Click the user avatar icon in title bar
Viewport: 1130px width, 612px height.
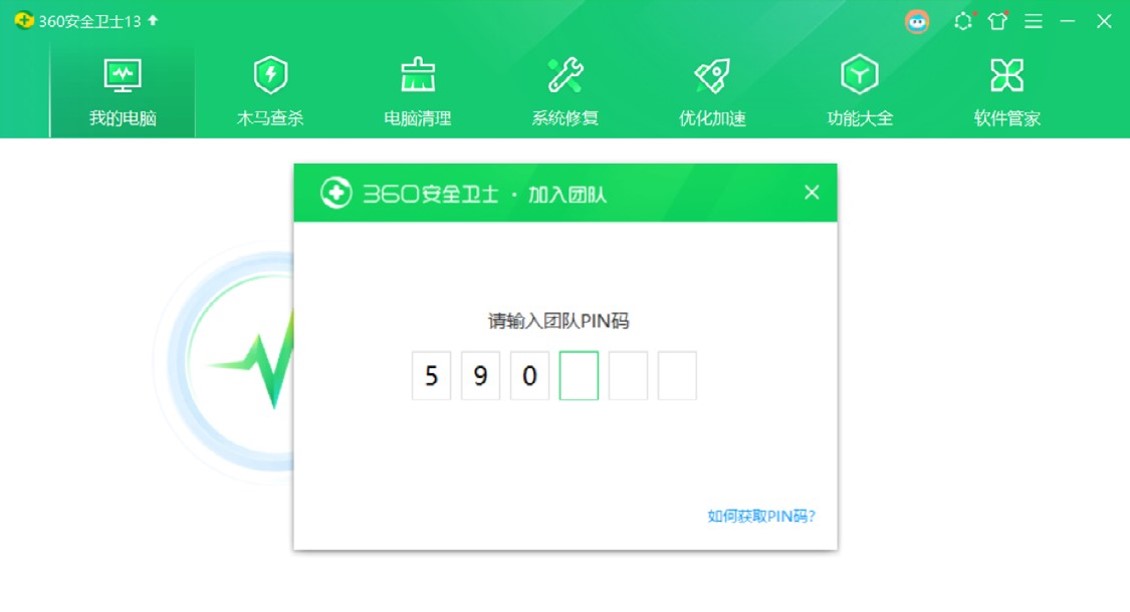coord(917,22)
